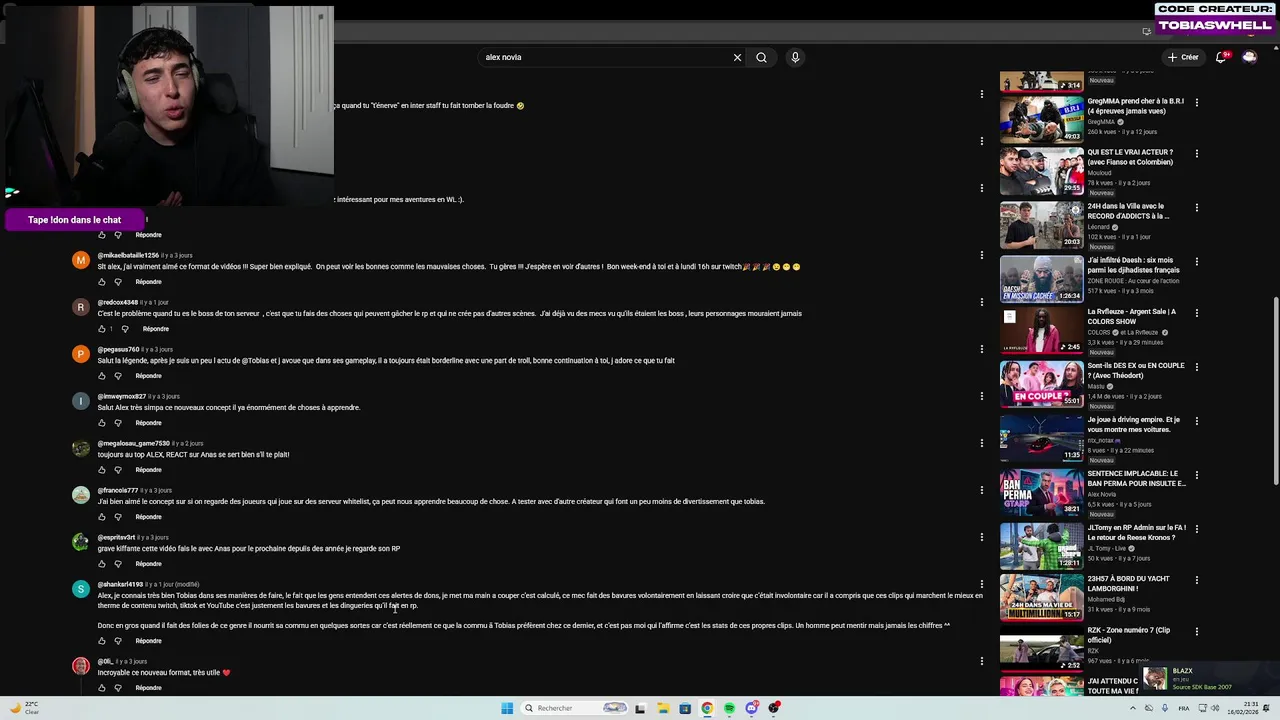
Task: Open options menu for @shankar14193's comment
Action: coord(981,584)
